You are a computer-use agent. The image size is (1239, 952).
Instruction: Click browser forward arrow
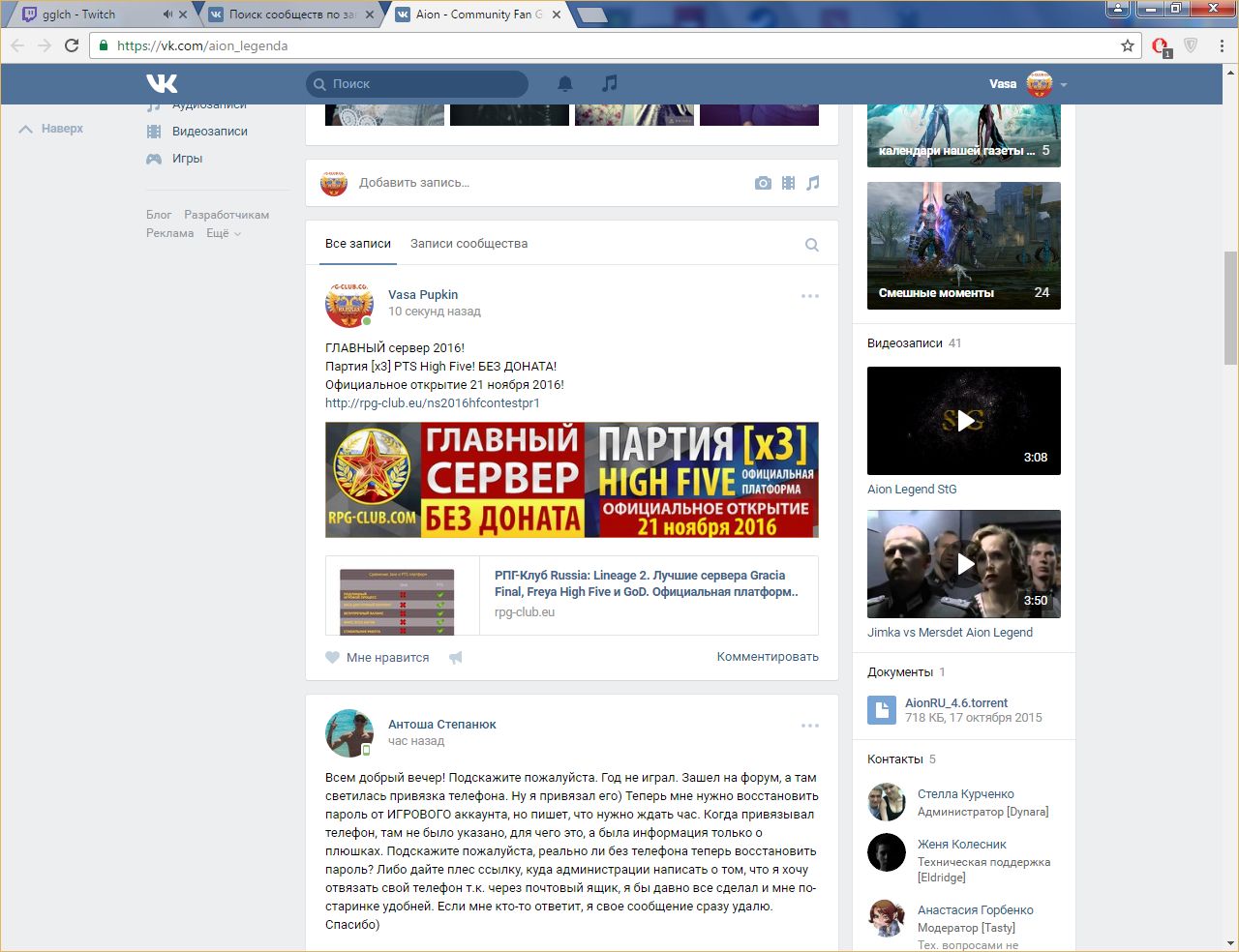point(44,45)
